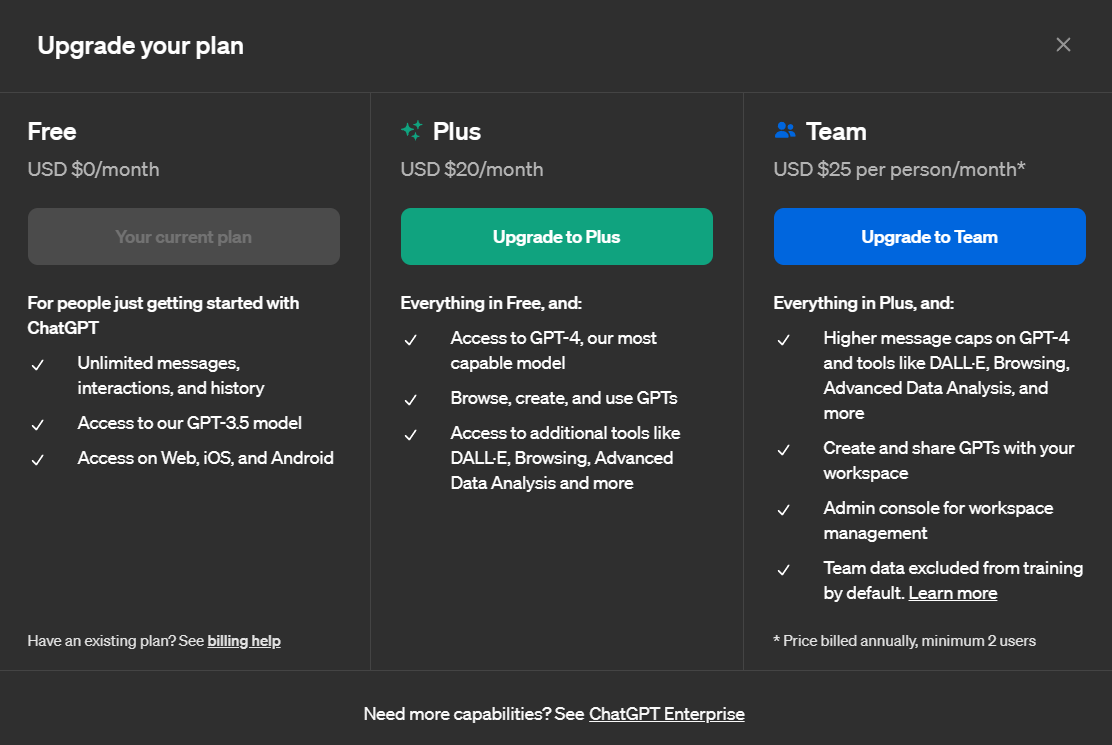
Task: Click checkmark beside Access to additional tools
Action: click(x=411, y=435)
